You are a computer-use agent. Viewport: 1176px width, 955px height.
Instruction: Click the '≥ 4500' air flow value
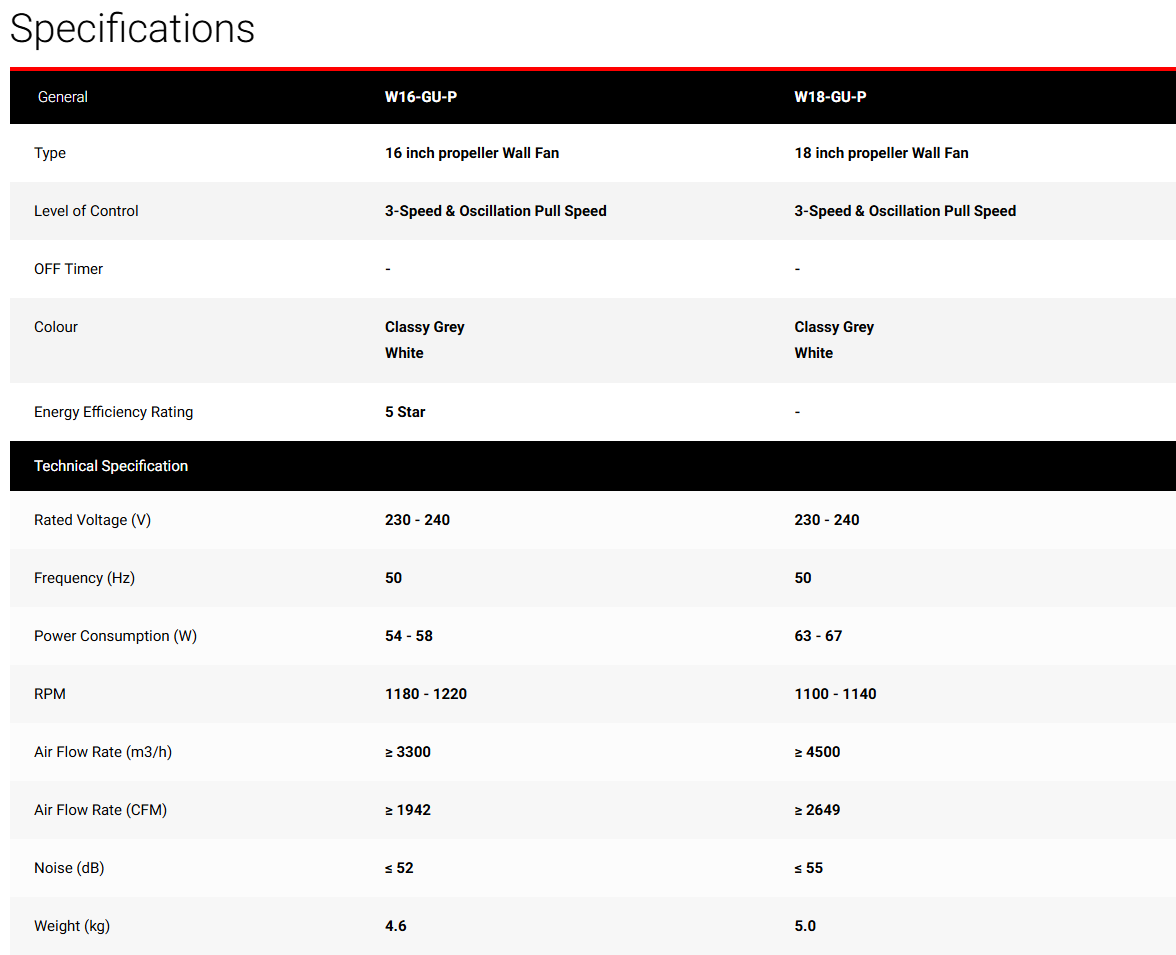click(x=818, y=752)
